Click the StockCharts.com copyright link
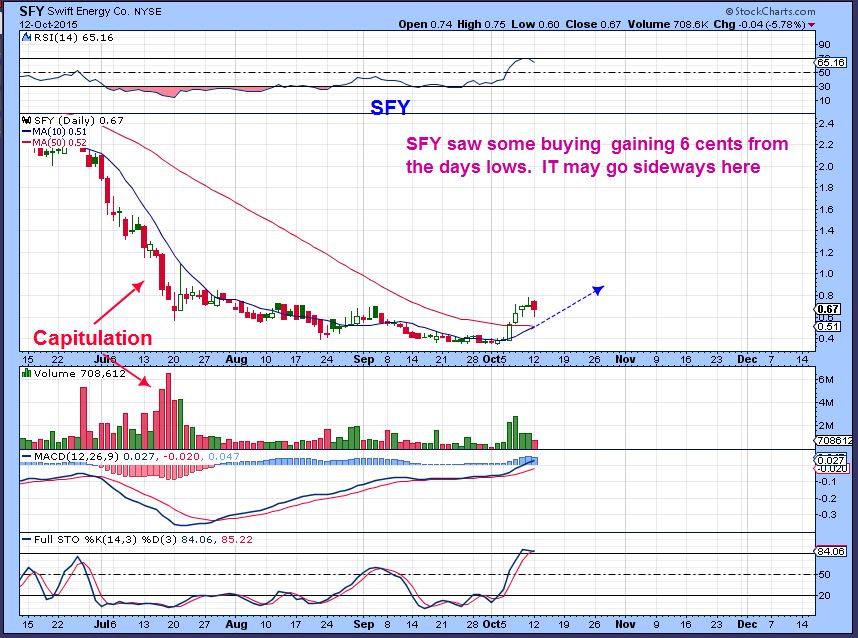 tap(770, 11)
